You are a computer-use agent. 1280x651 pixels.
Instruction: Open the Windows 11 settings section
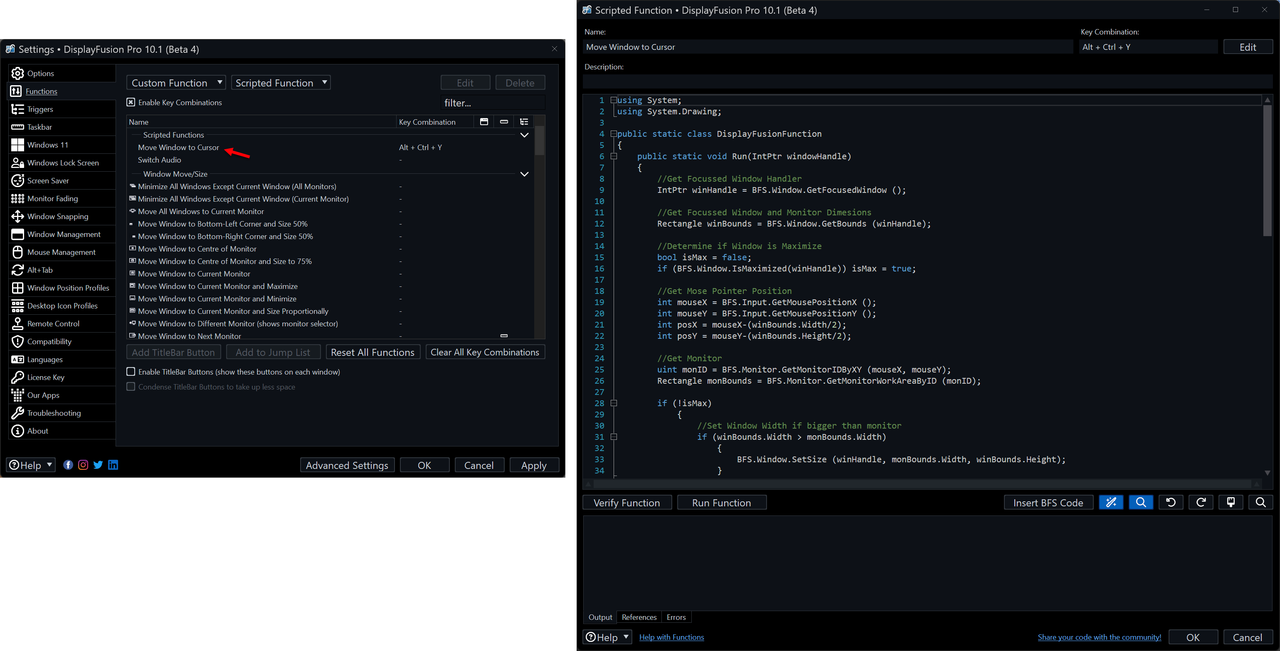pos(61,145)
